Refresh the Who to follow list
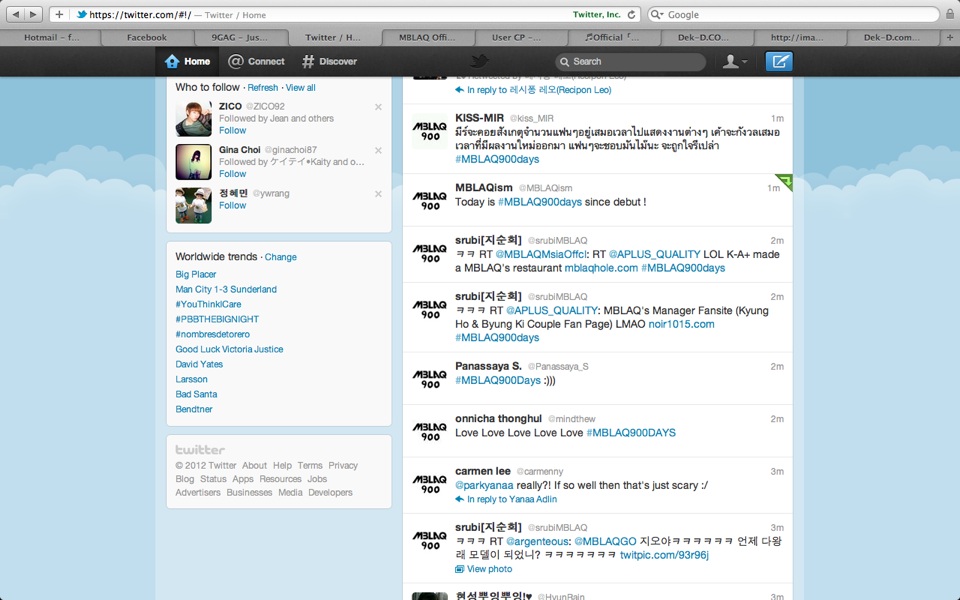Image resolution: width=960 pixels, height=600 pixels. [263, 88]
